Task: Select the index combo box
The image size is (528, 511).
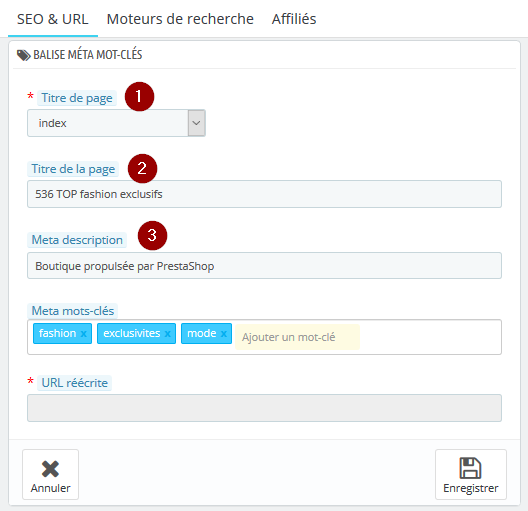Action: coord(116,123)
